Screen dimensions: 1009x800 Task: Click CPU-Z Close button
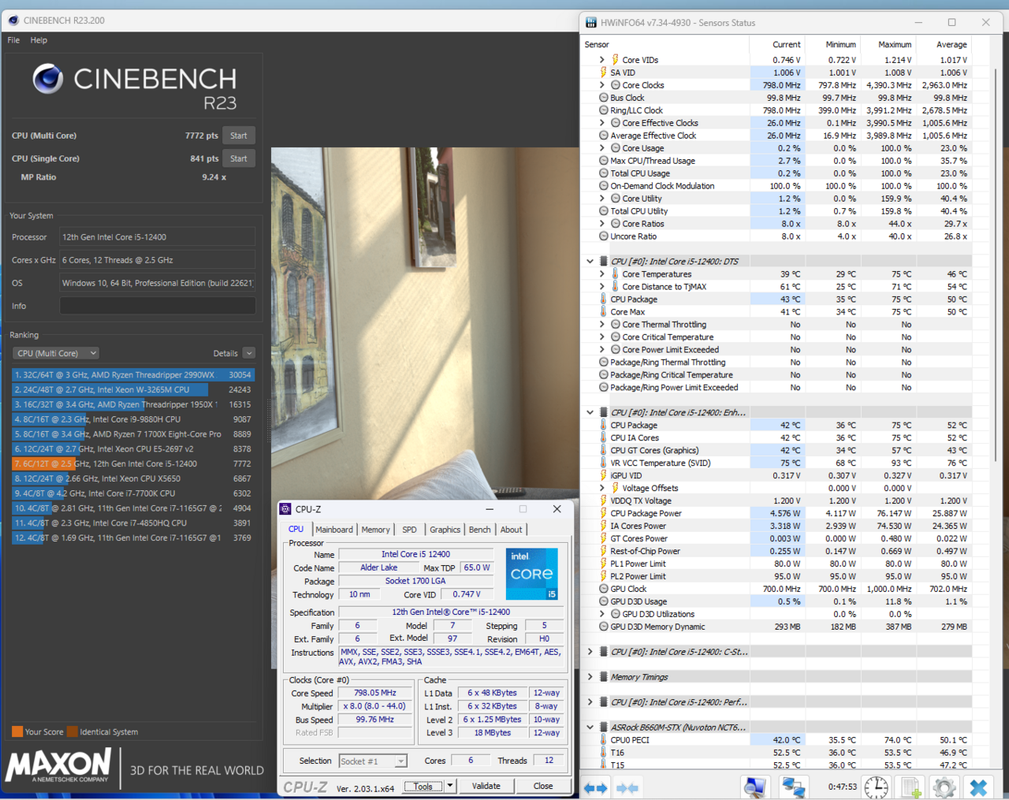tap(542, 786)
